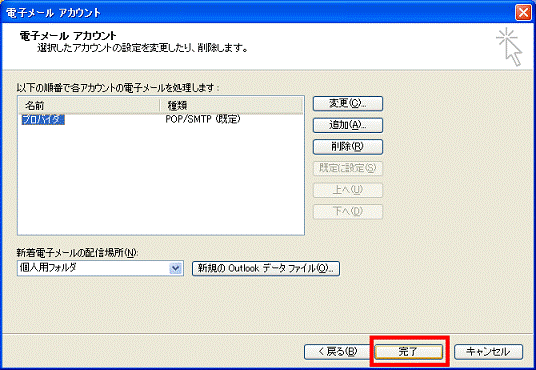Select the プロバイダ account row

161,119
